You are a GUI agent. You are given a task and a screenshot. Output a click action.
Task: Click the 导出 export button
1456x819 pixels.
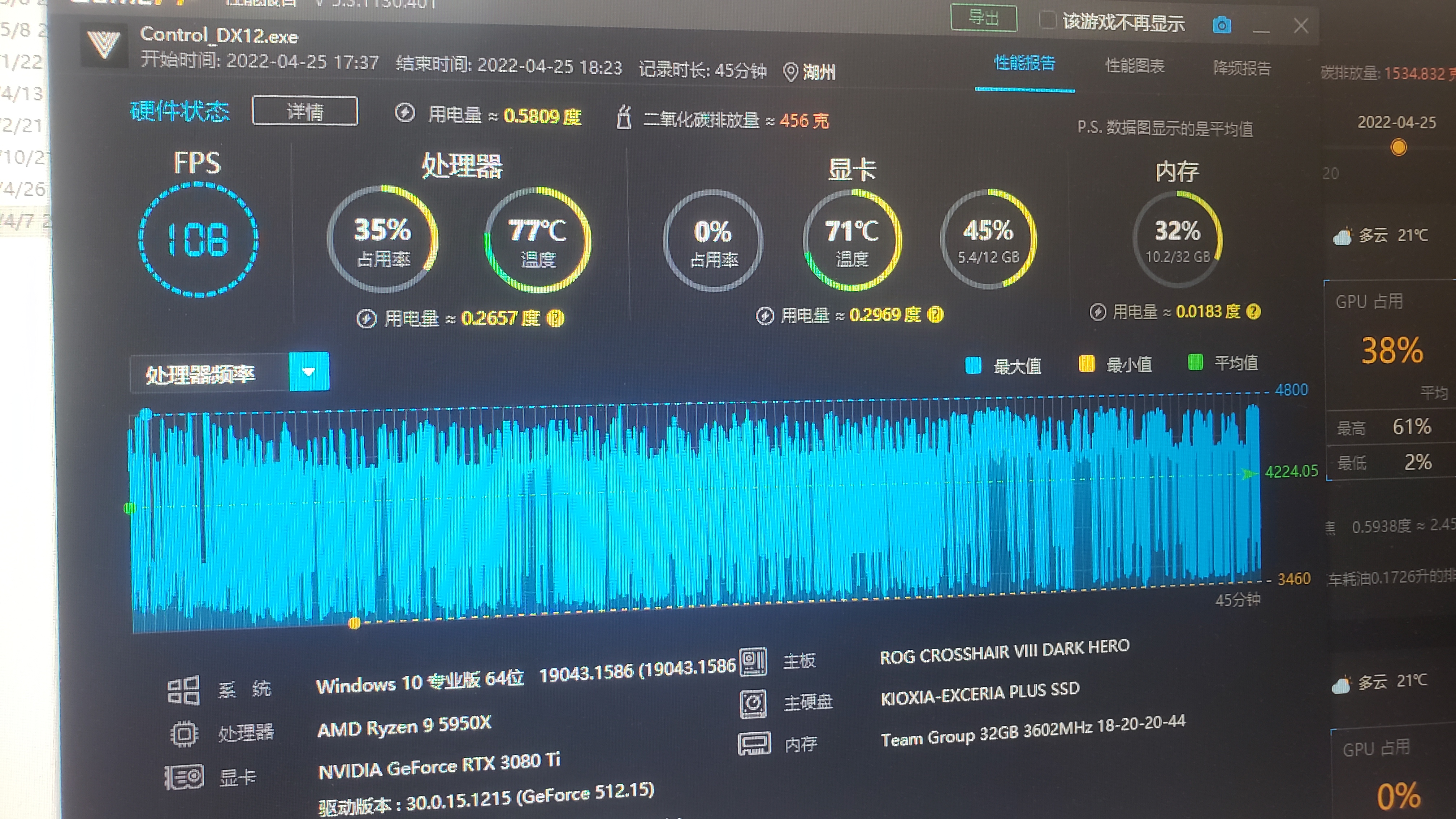coord(984,18)
